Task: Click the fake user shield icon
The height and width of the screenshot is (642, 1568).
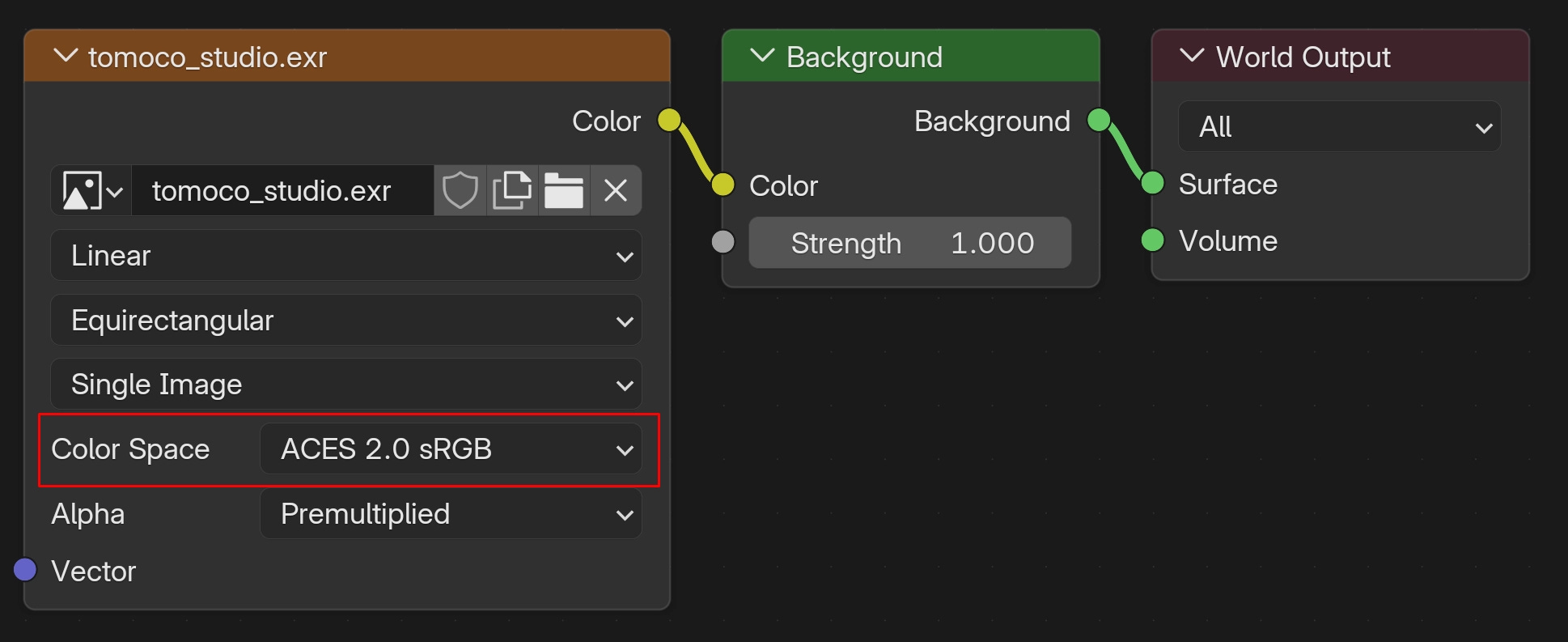Action: (x=460, y=191)
